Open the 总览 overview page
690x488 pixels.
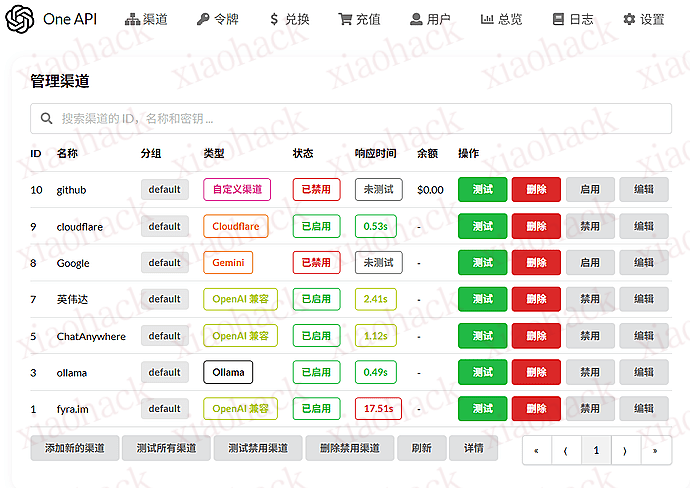pyautogui.click(x=501, y=19)
